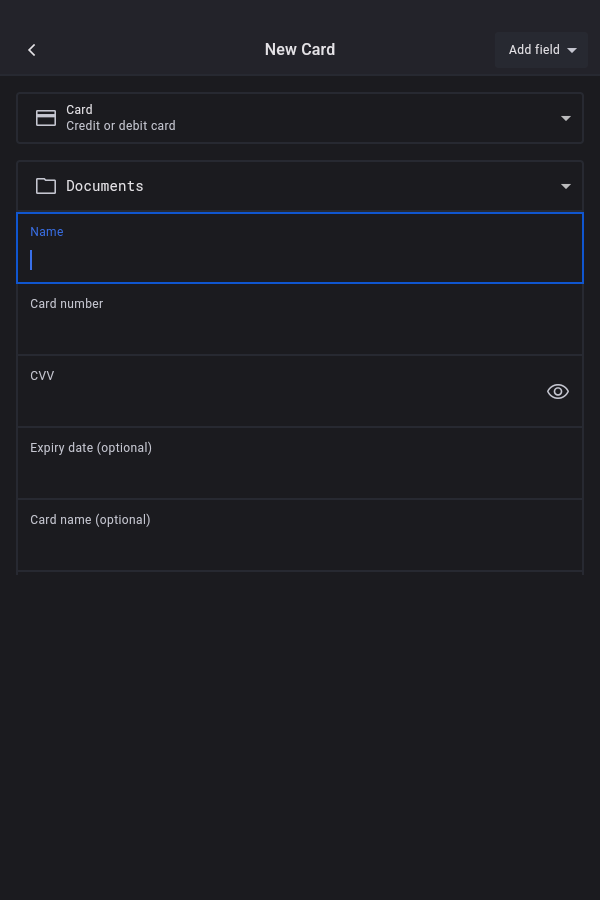Viewport: 600px width, 900px height.
Task: Open the Add field caret arrow
Action: pyautogui.click(x=572, y=50)
